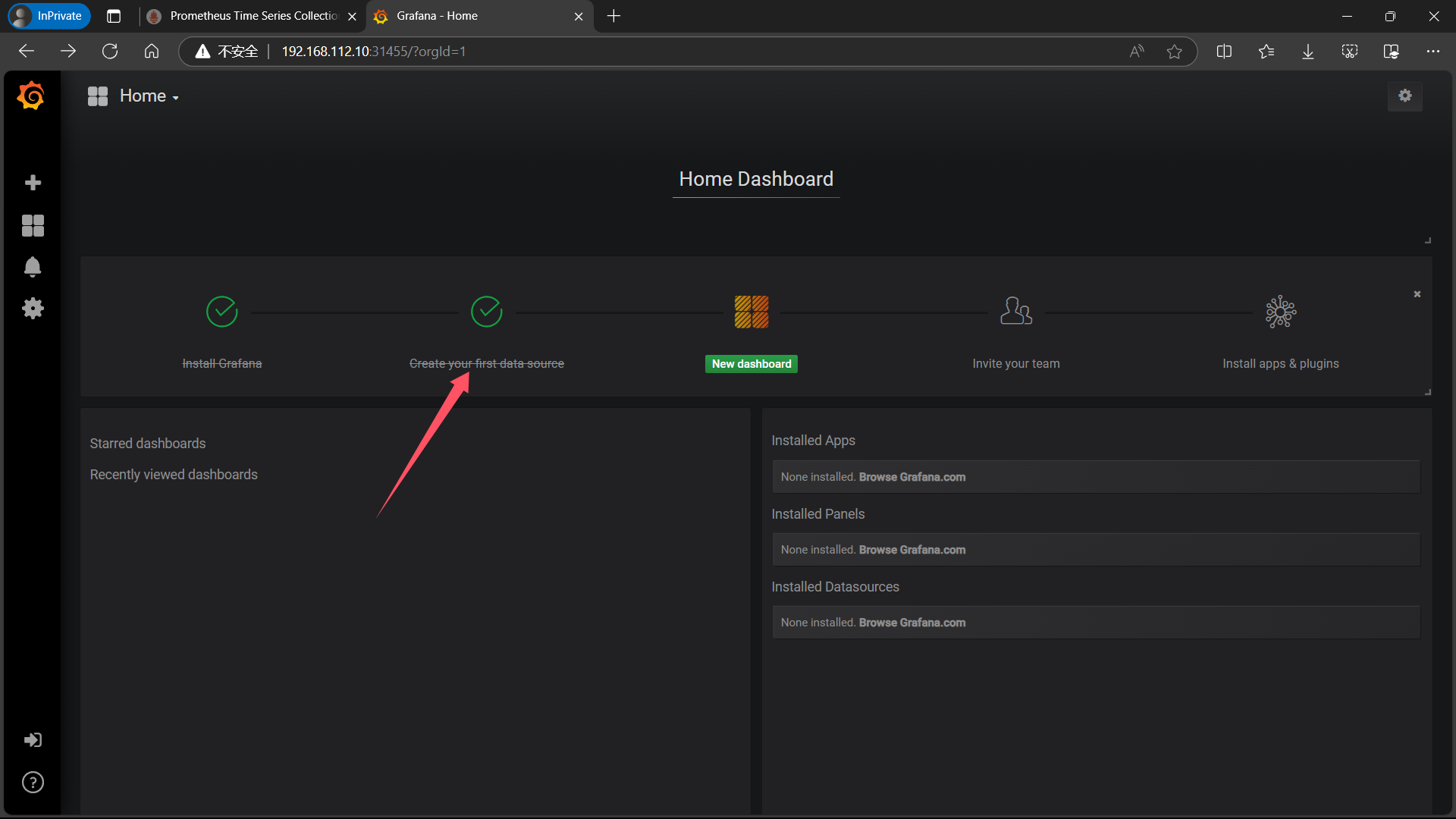1456x819 pixels.
Task: Click the Invite your team users icon
Action: pos(1015,311)
